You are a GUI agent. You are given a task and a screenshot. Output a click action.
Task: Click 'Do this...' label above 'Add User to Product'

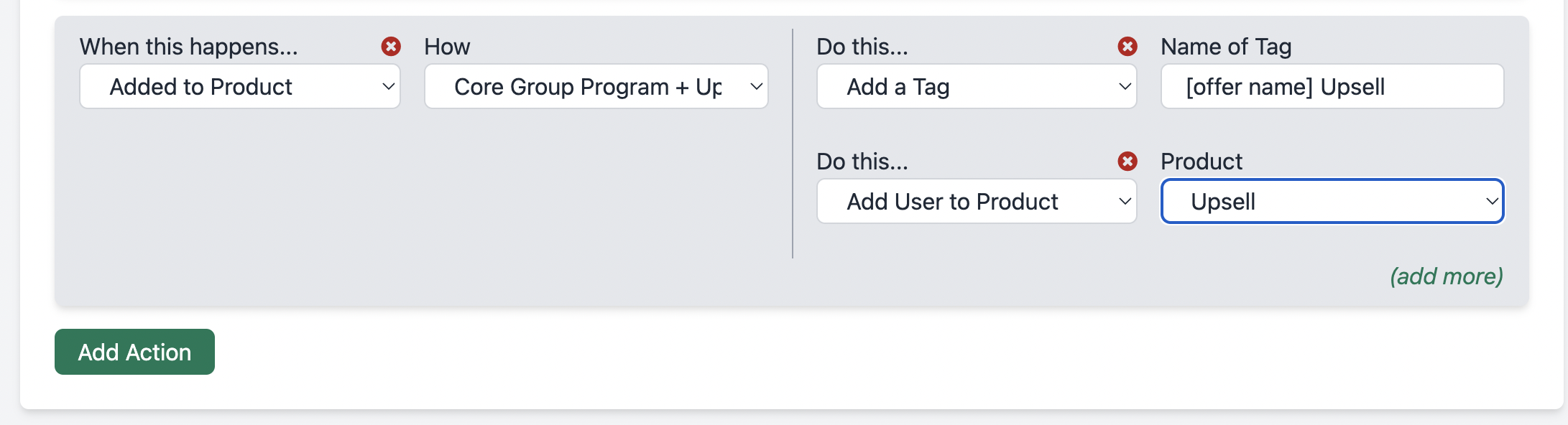(862, 162)
